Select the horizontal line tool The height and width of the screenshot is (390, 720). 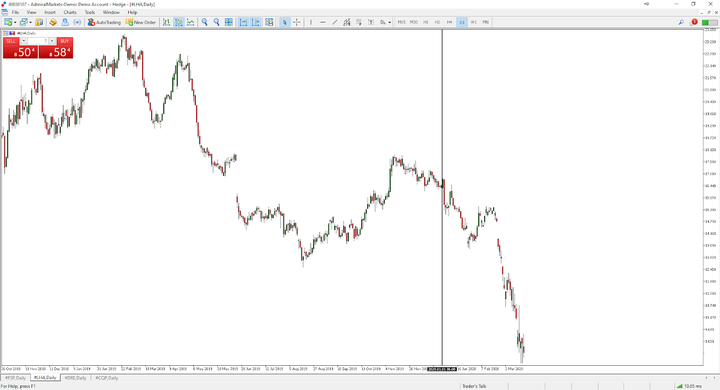click(x=323, y=22)
